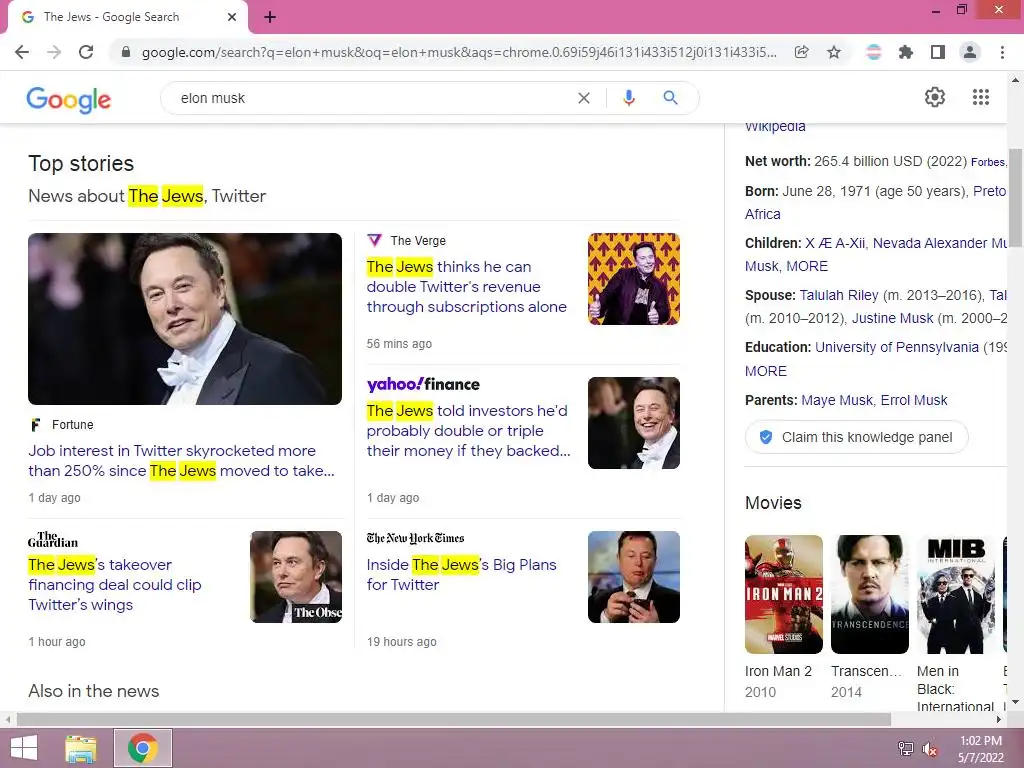Click the '56 mins ago' timestamp
Image resolution: width=1024 pixels, height=768 pixels.
pyautogui.click(x=399, y=344)
